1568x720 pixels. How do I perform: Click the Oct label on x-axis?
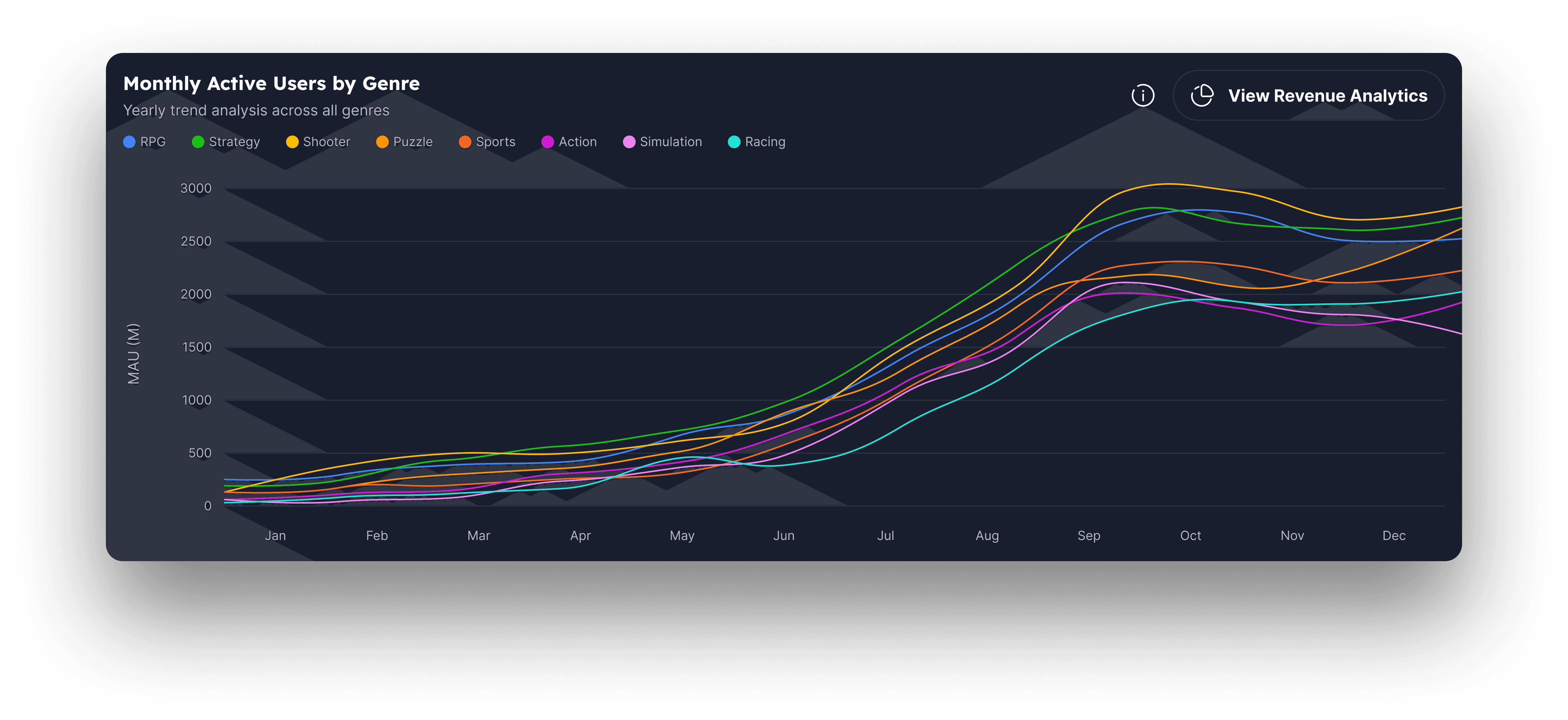pyautogui.click(x=1190, y=535)
